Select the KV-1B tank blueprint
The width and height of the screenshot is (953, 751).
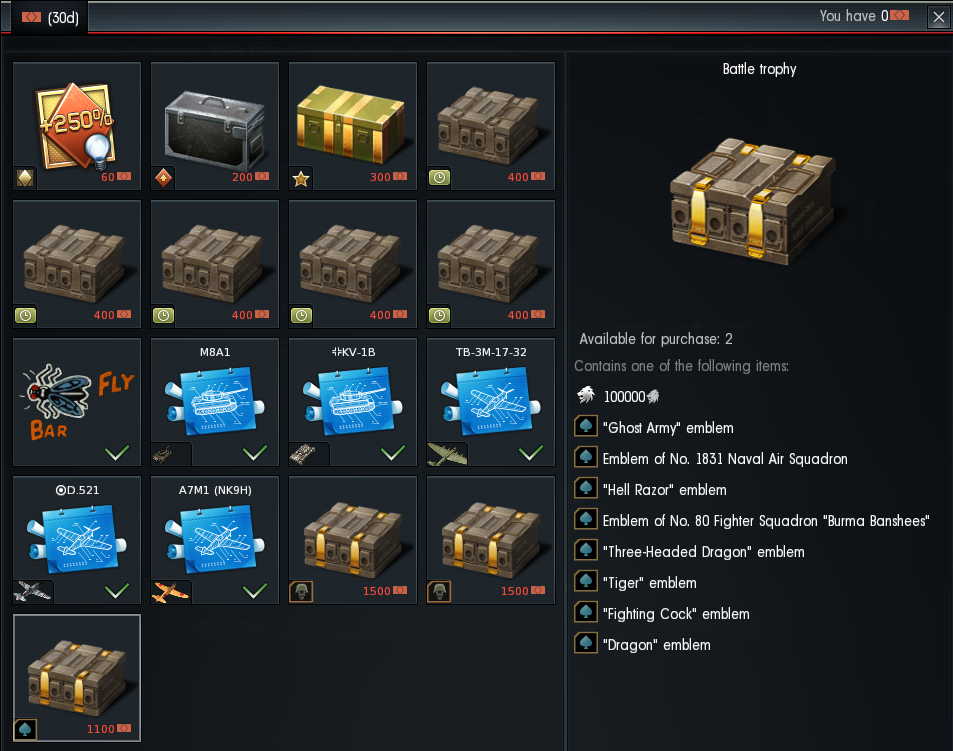point(353,402)
